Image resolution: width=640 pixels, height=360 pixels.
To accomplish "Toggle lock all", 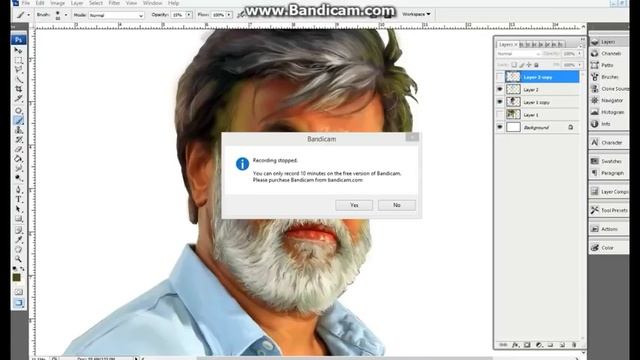I will 536,65.
